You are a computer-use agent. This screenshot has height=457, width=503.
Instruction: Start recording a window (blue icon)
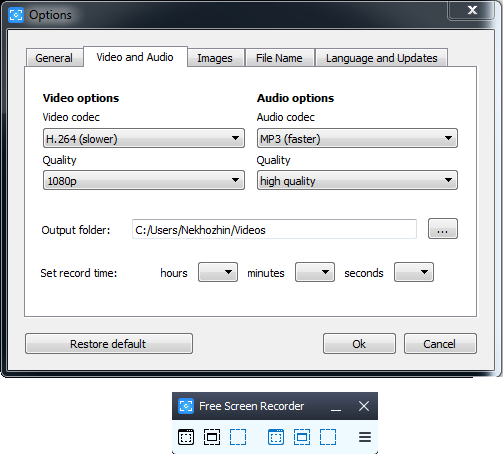pyautogui.click(x=276, y=437)
